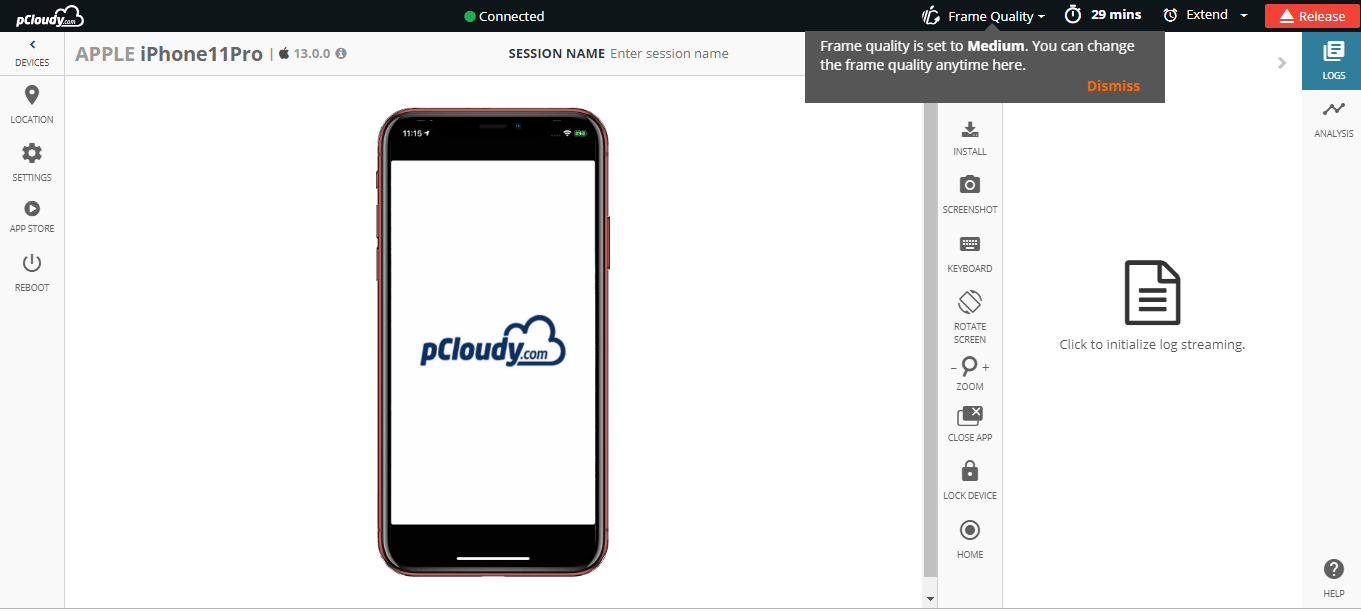The image size is (1361, 612).
Task: Open device Settings in the sidebar
Action: tap(32, 162)
